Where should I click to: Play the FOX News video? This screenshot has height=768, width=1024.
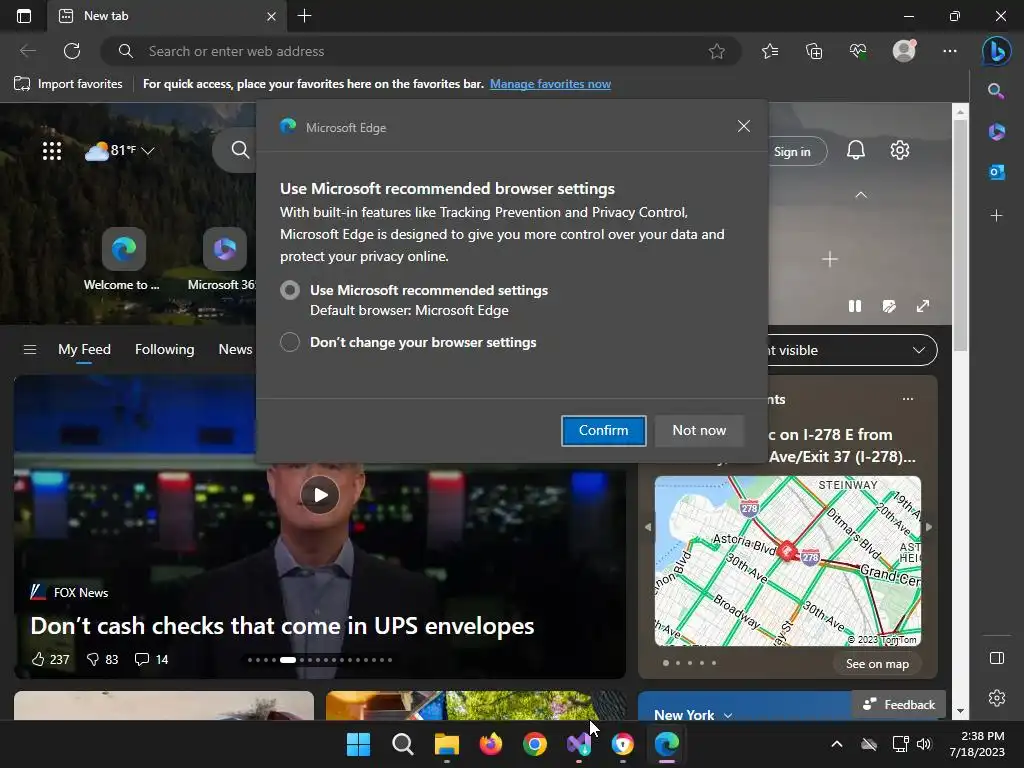319,495
